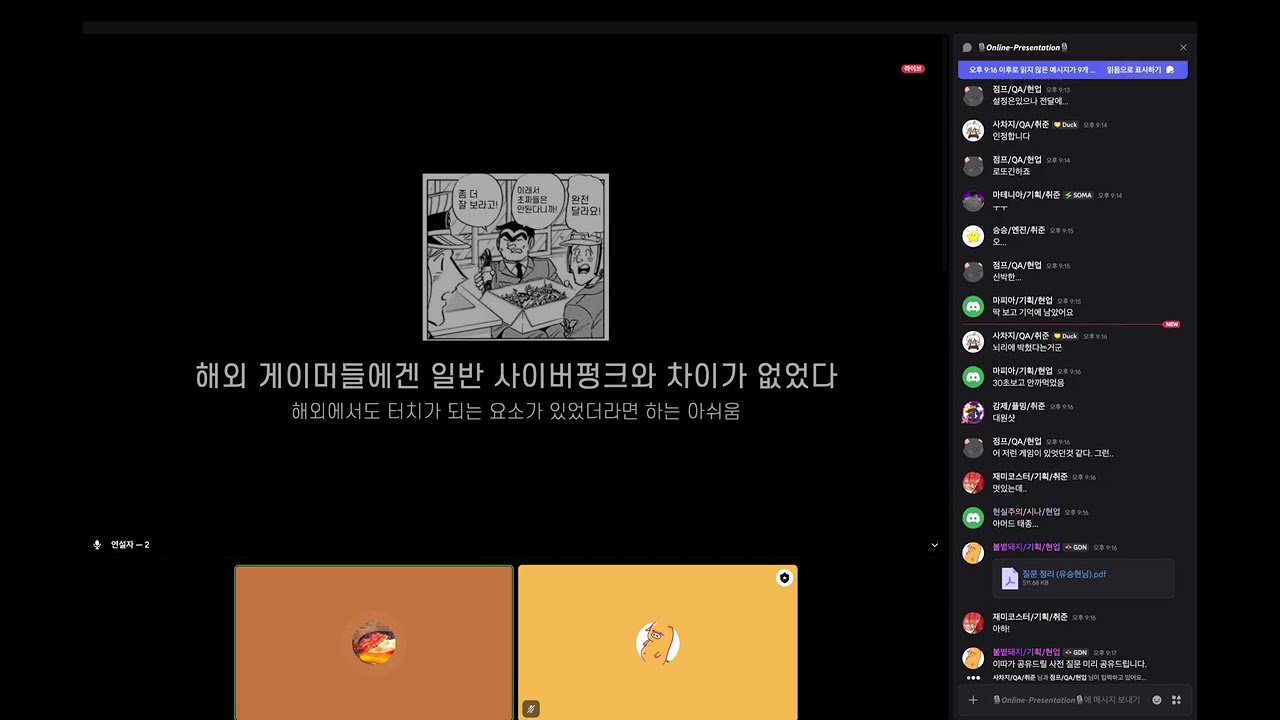Click username 마테니아/기획/취준

(1026, 195)
